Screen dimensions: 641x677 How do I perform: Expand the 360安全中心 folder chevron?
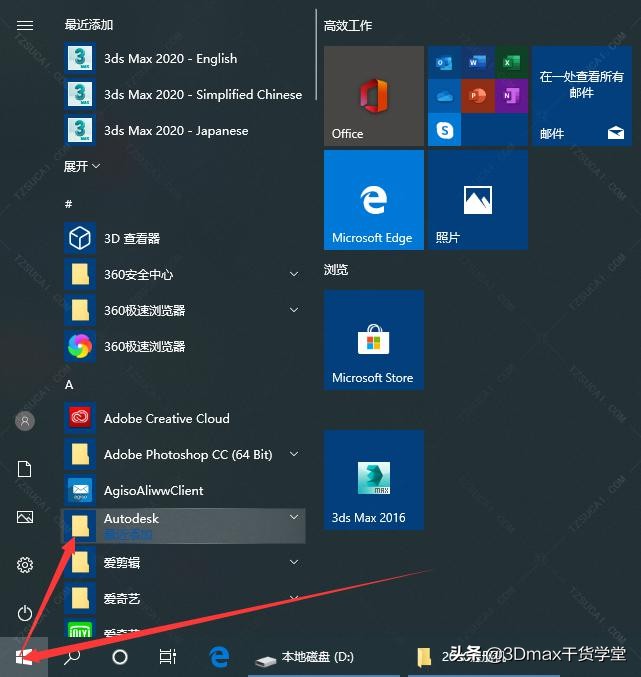click(294, 274)
